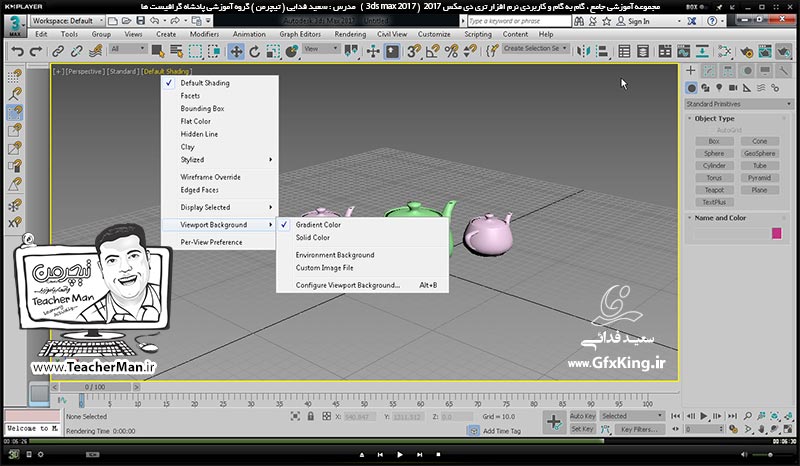Open the Rendered Frame Window icon
Screen dimensions: 800x466
point(765,52)
